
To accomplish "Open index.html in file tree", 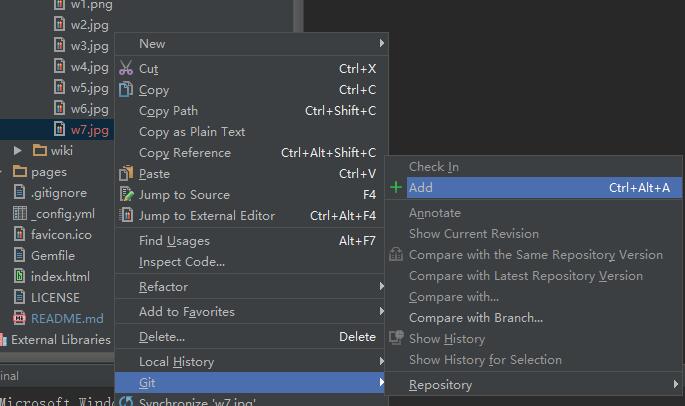I will (60, 277).
